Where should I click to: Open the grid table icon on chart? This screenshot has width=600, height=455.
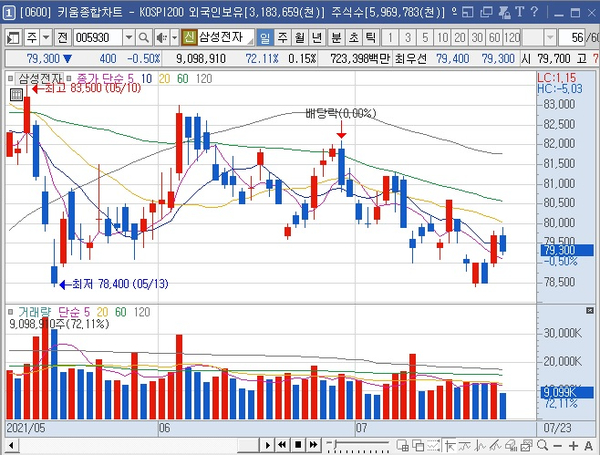point(16,94)
